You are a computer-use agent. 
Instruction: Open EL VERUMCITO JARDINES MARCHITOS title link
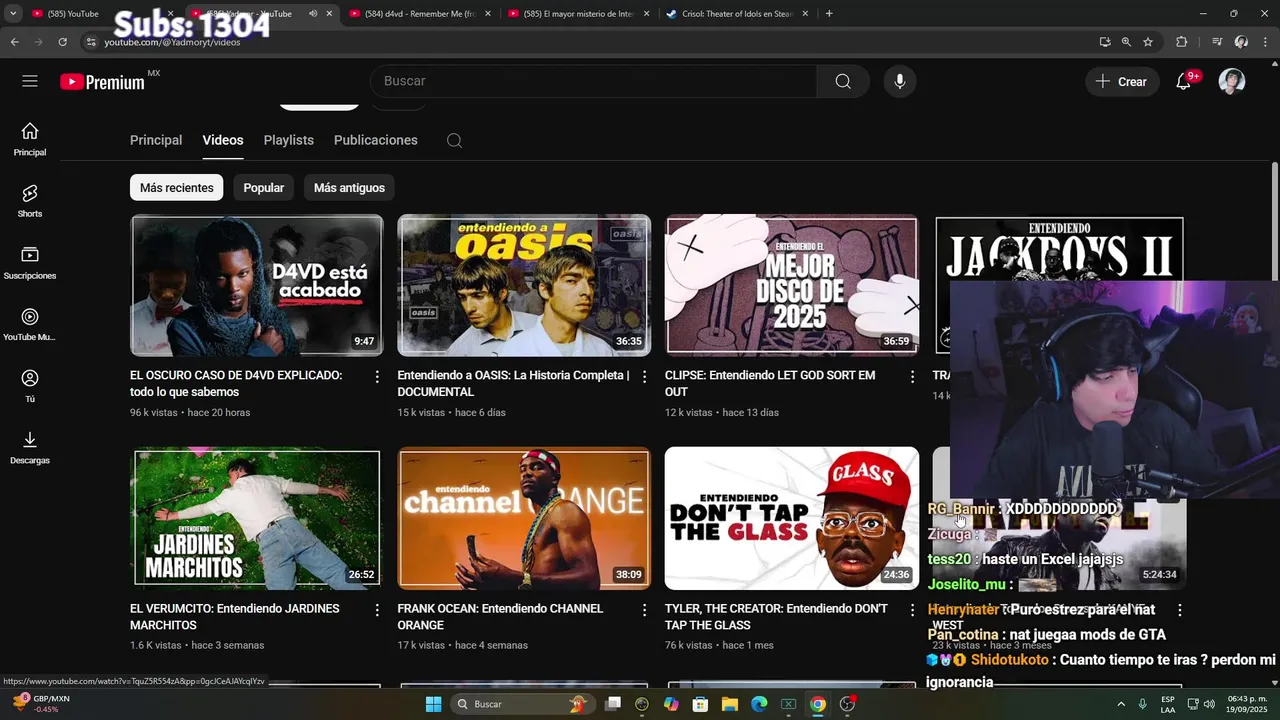(x=235, y=617)
